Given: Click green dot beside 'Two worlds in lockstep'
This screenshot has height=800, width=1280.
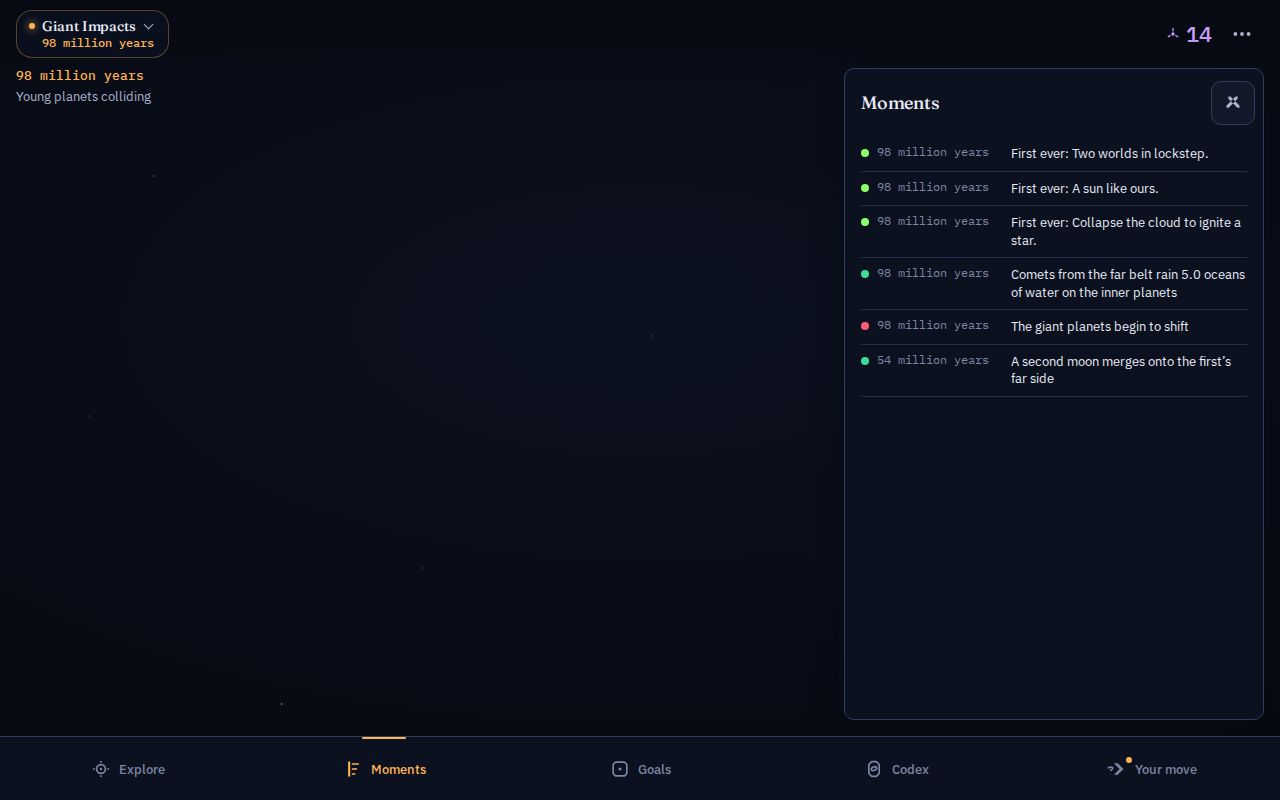Looking at the screenshot, I should [865, 153].
